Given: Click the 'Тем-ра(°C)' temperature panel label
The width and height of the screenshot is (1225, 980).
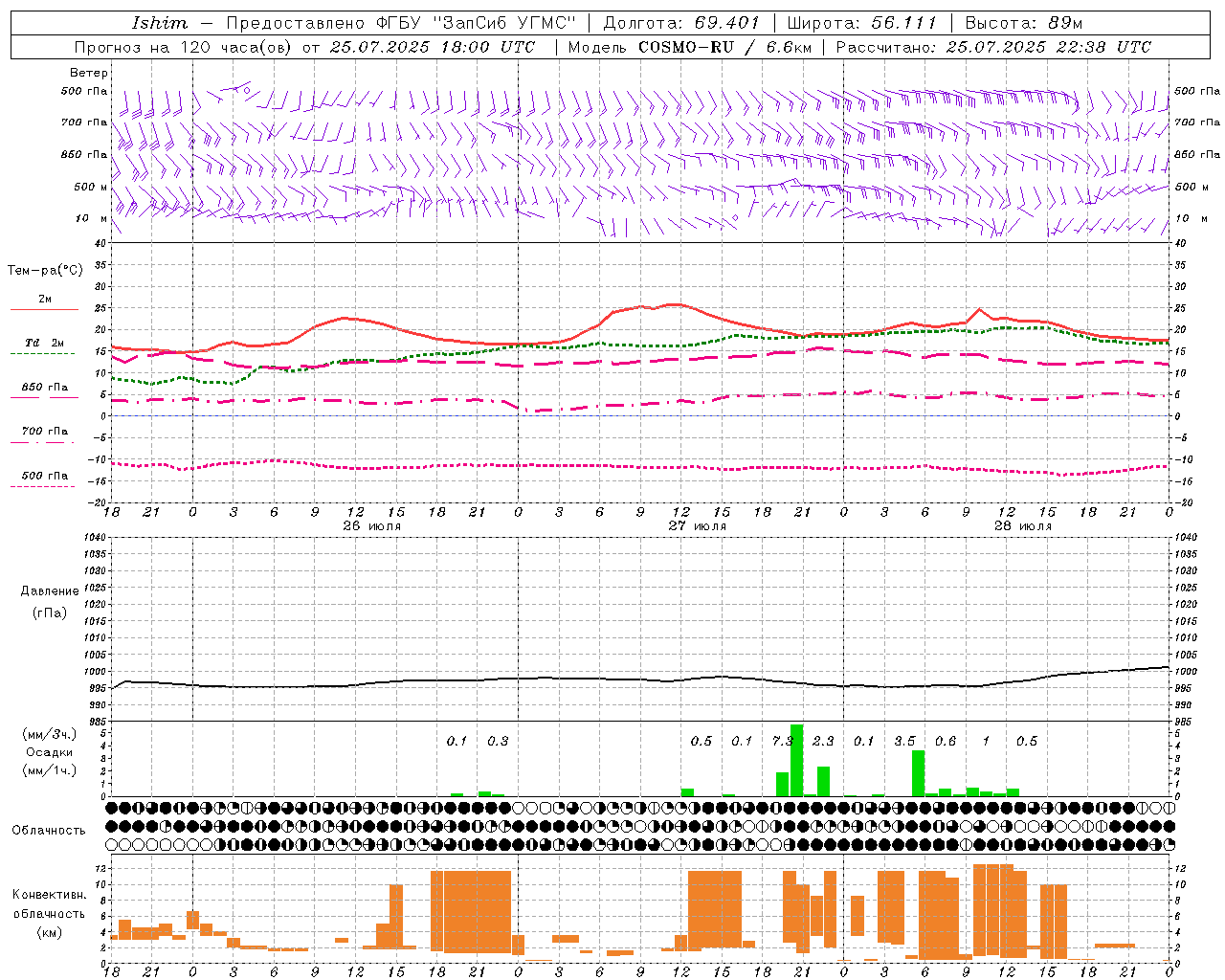Looking at the screenshot, I should tap(45, 271).
